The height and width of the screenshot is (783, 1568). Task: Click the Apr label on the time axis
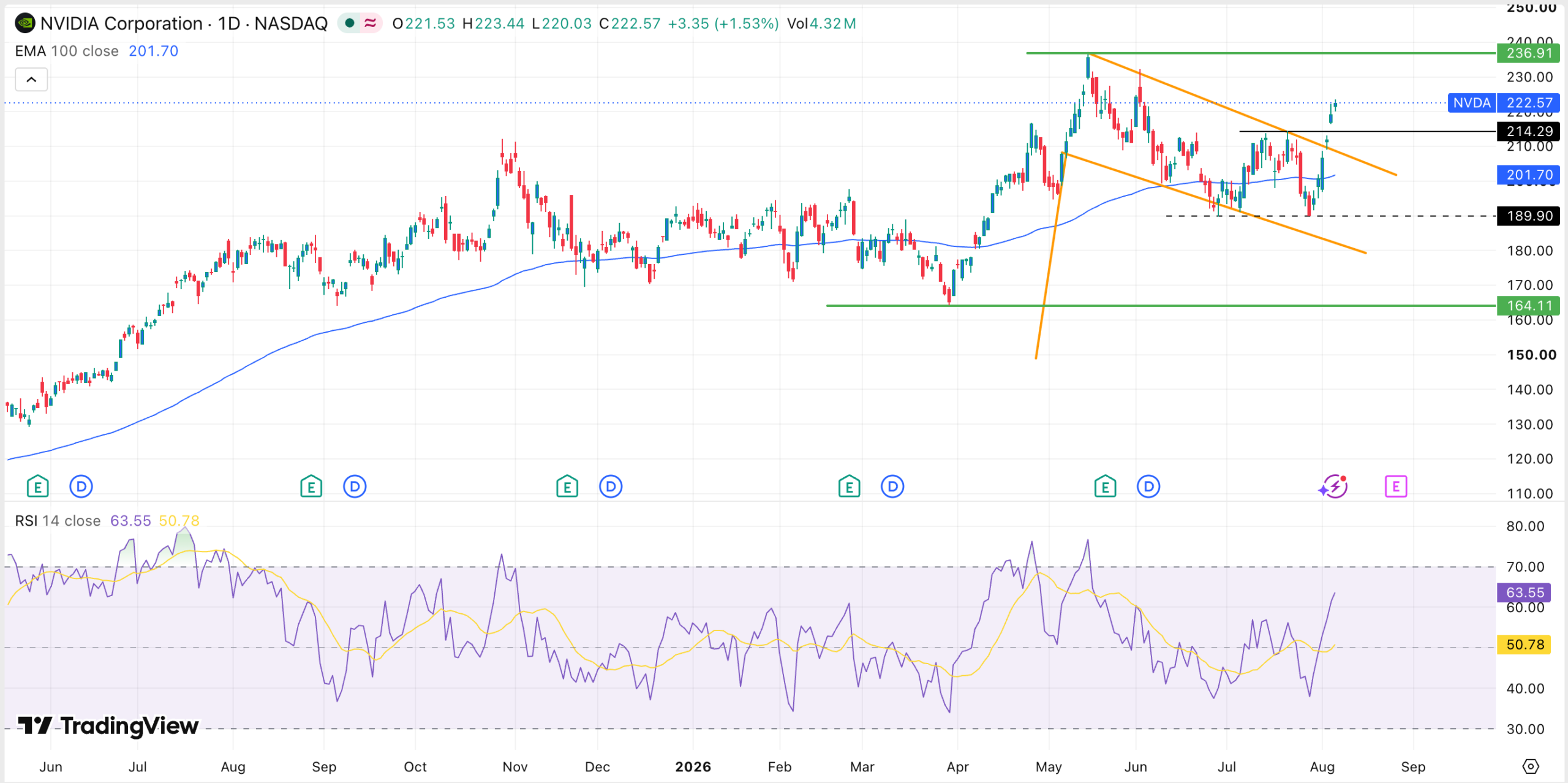958,766
